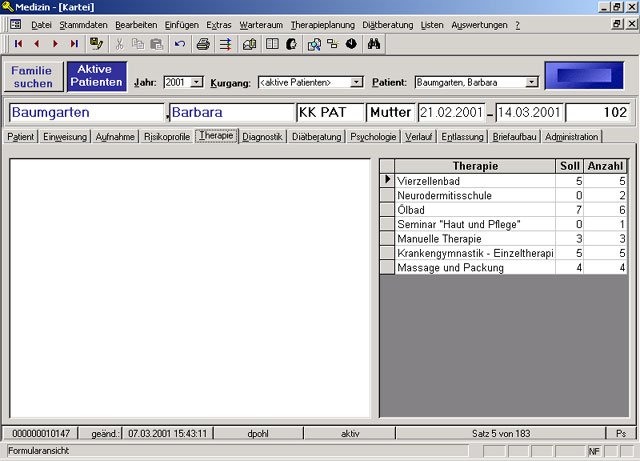Click the colored arrows list icon

(x=225, y=44)
